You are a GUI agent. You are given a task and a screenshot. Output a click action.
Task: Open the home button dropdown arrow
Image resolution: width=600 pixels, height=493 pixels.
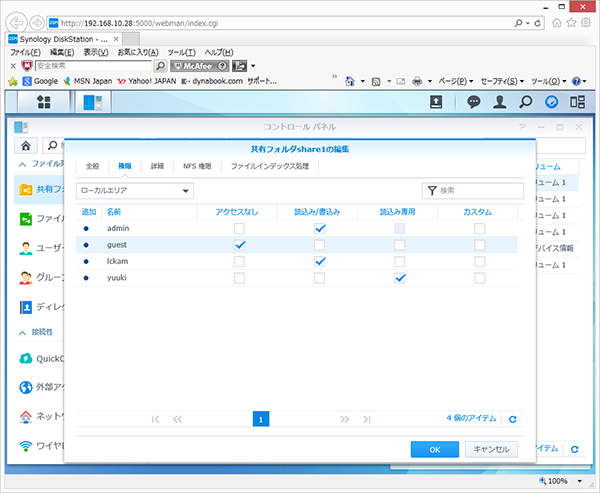(362, 81)
